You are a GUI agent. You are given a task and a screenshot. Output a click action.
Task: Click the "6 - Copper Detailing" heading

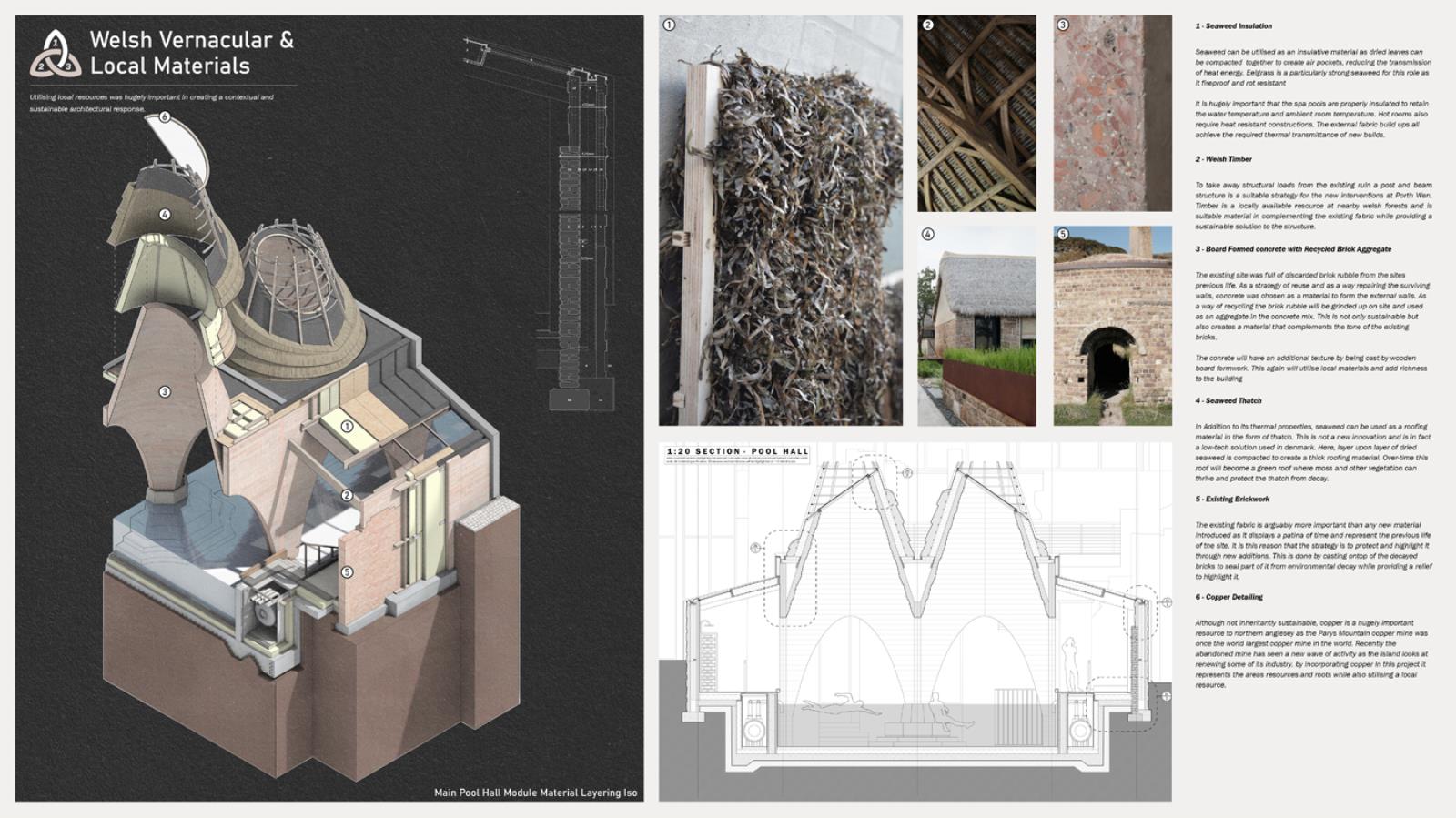[1228, 597]
